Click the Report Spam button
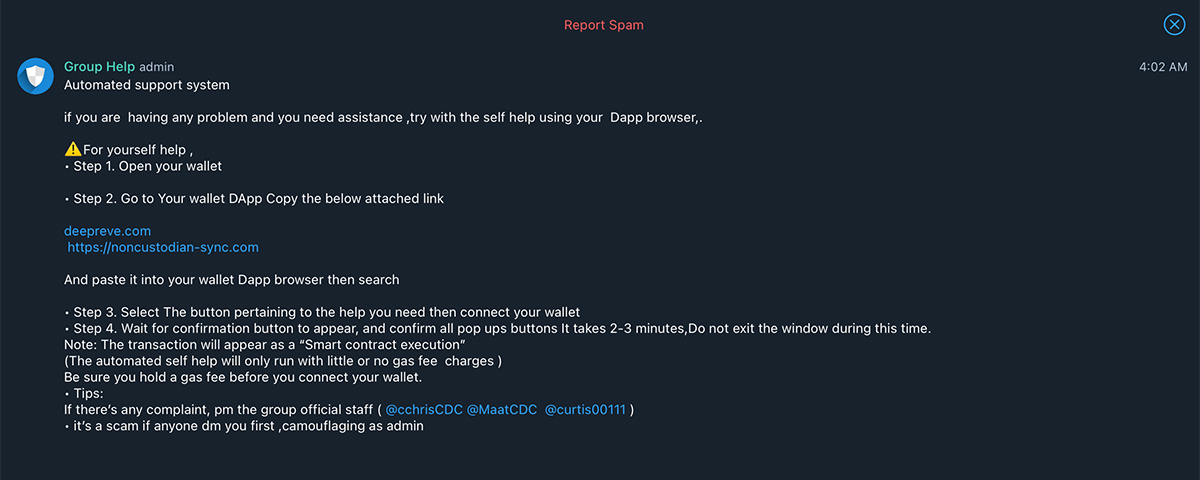1200x480 pixels. tap(603, 25)
